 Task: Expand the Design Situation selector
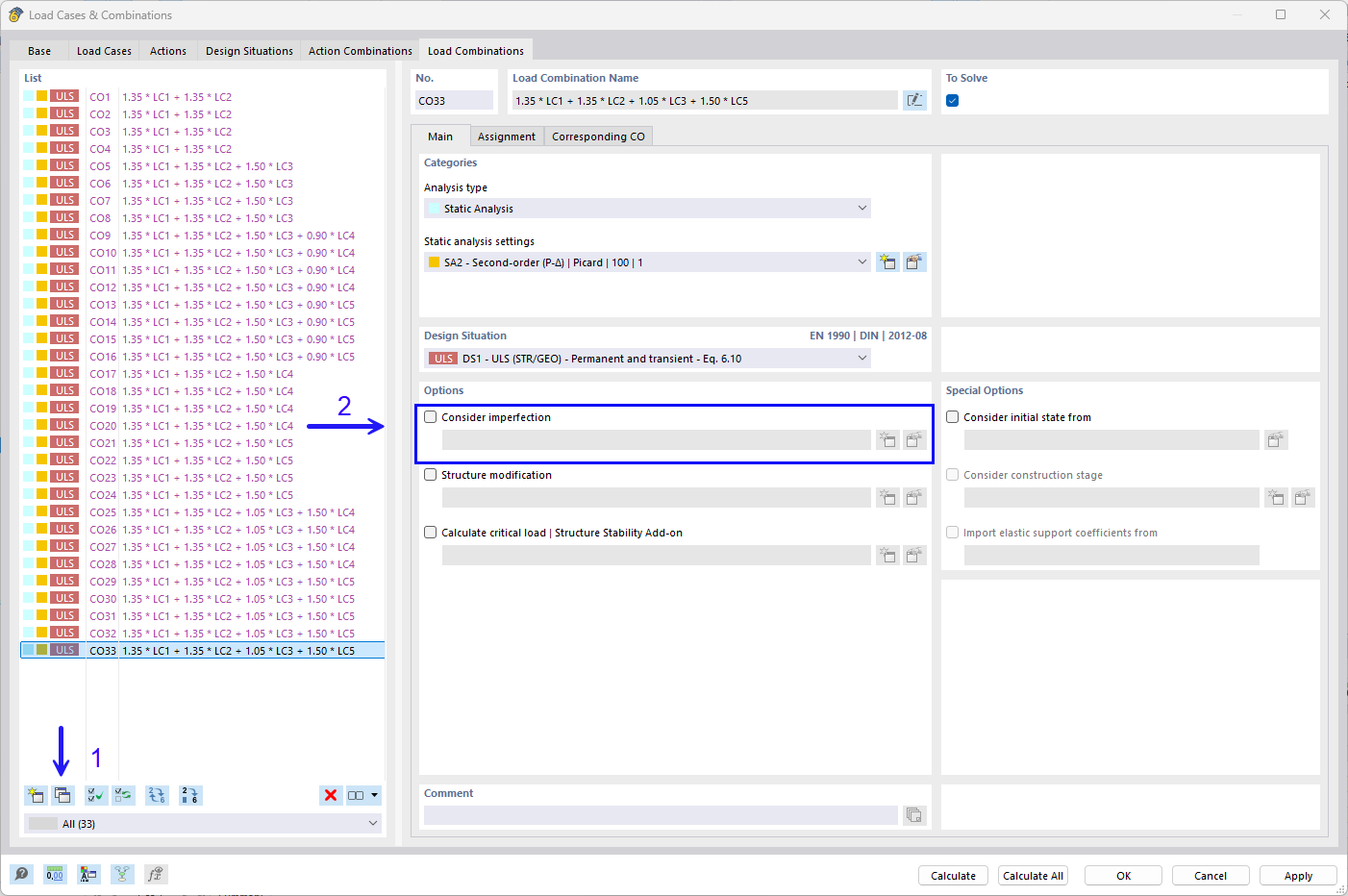861,358
